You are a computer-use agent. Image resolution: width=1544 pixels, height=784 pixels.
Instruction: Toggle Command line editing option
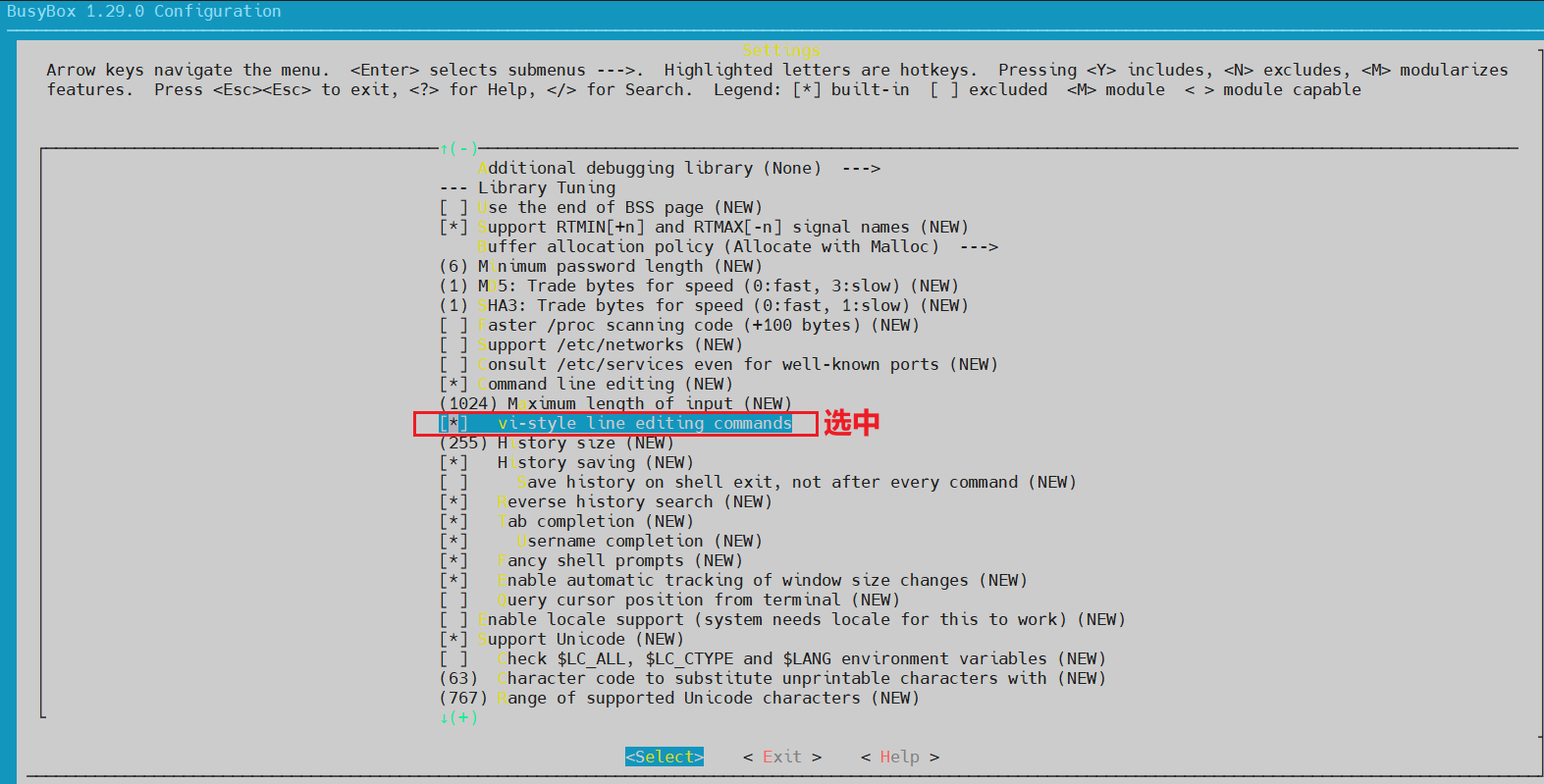pyautogui.click(x=586, y=384)
